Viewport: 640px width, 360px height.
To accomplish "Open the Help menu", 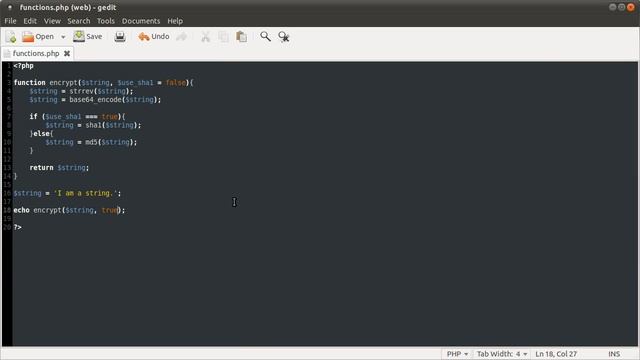I will [x=175, y=21].
